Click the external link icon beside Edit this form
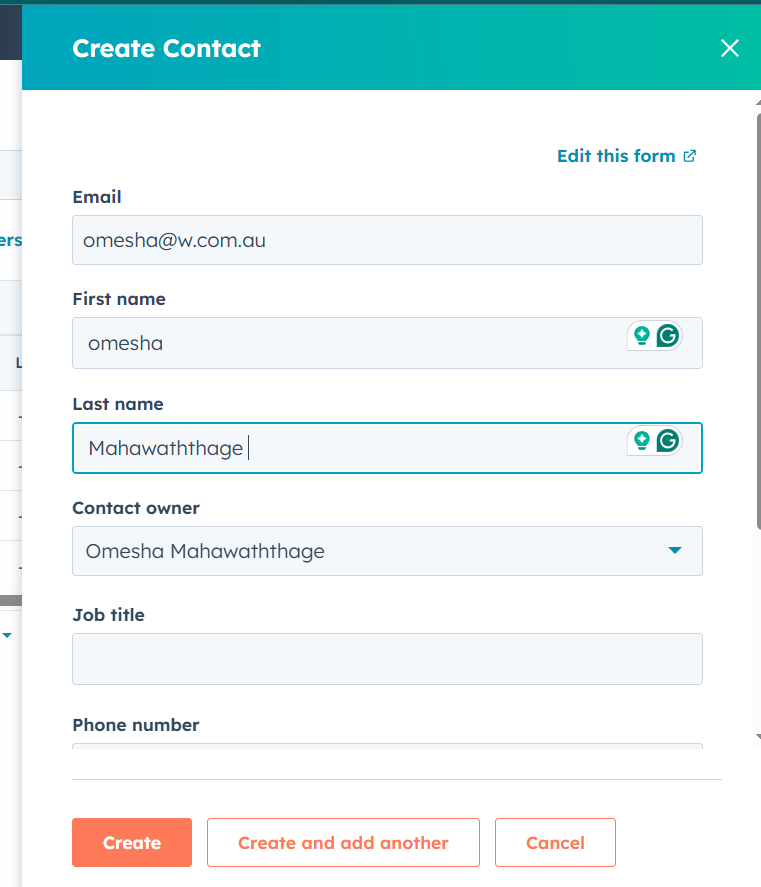The image size is (761, 887). click(x=690, y=156)
